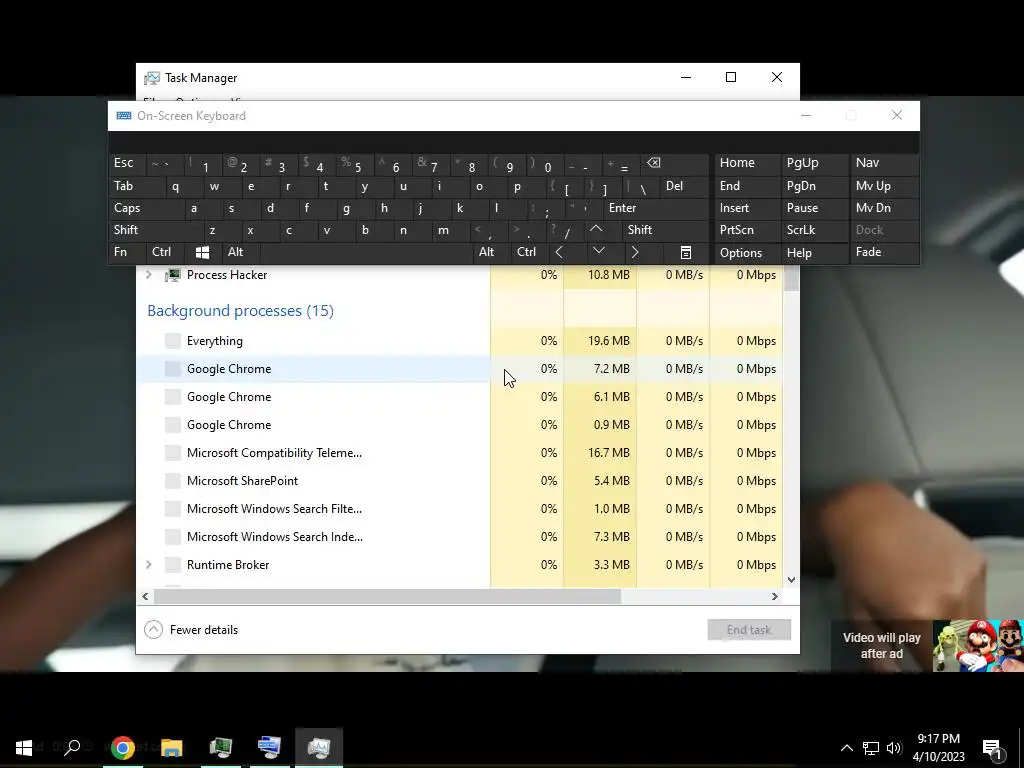Click the Microsoft SharePoint process icon
The width and height of the screenshot is (1024, 768).
tap(172, 481)
